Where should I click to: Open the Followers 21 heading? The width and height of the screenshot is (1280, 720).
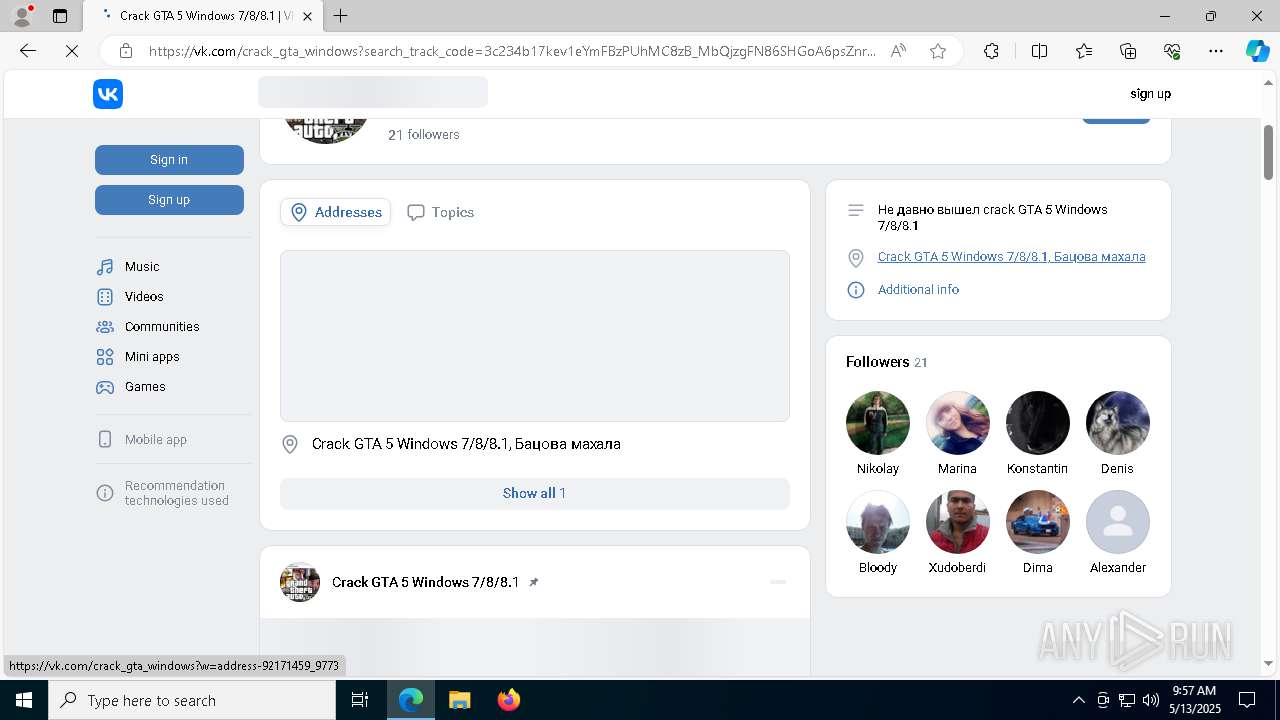(x=887, y=362)
